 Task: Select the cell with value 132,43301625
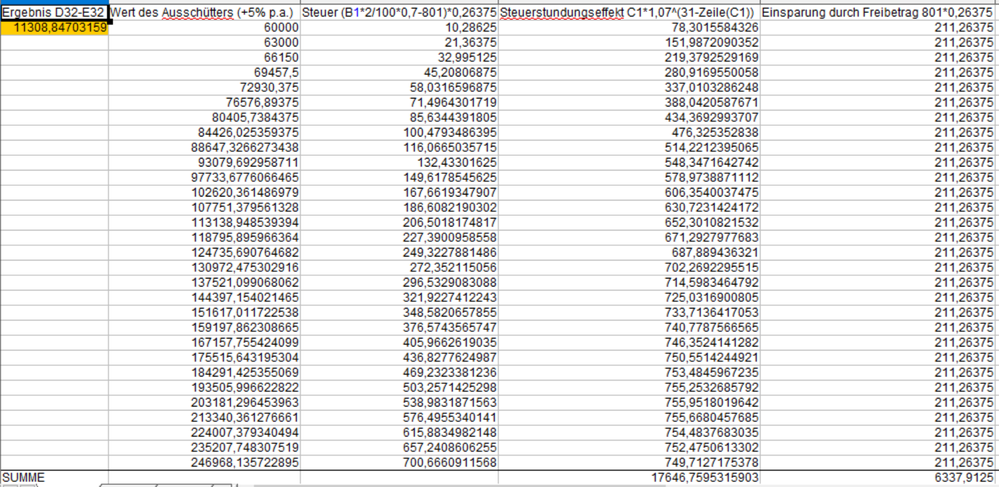[398, 162]
